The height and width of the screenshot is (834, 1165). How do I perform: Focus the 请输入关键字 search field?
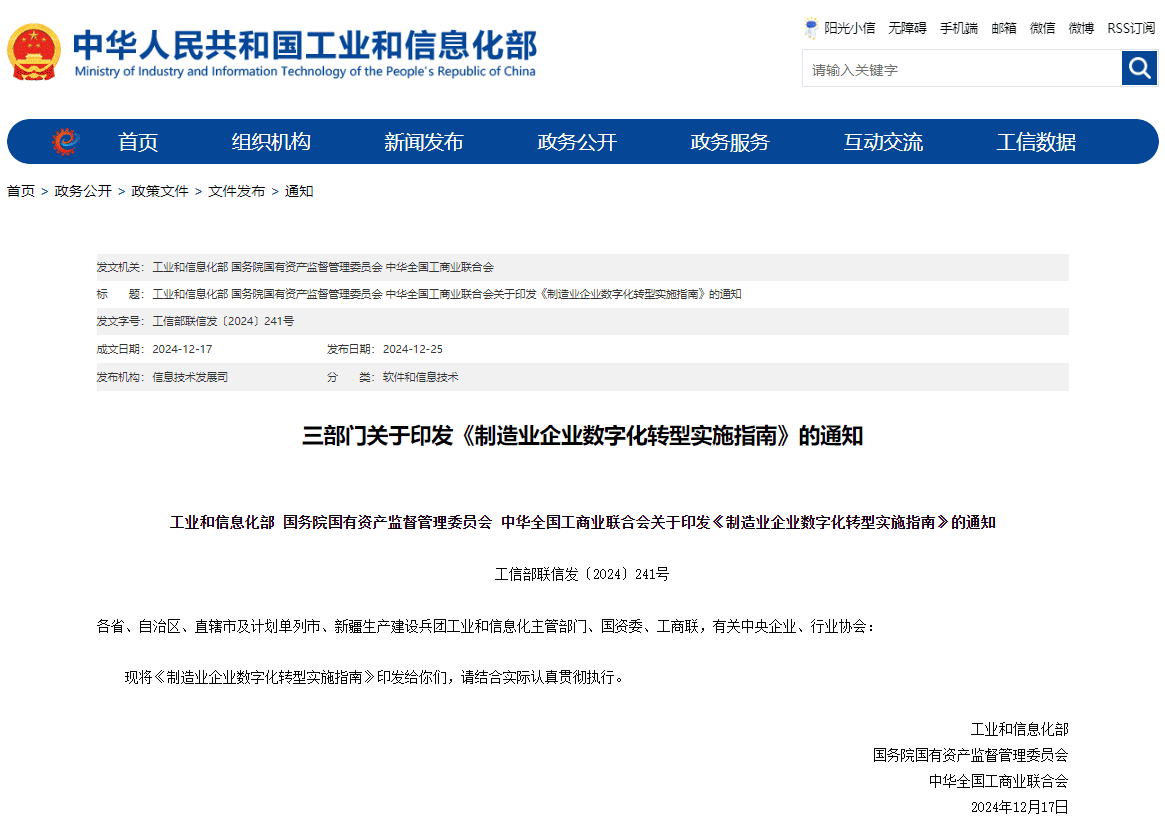(x=962, y=69)
